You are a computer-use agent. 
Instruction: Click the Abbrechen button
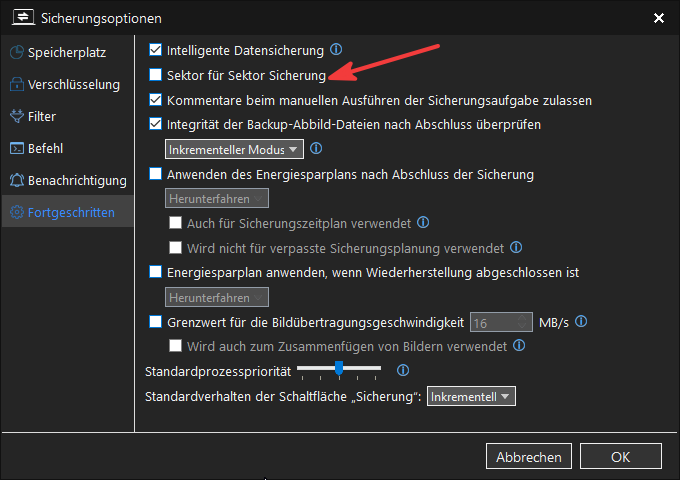tap(529, 456)
